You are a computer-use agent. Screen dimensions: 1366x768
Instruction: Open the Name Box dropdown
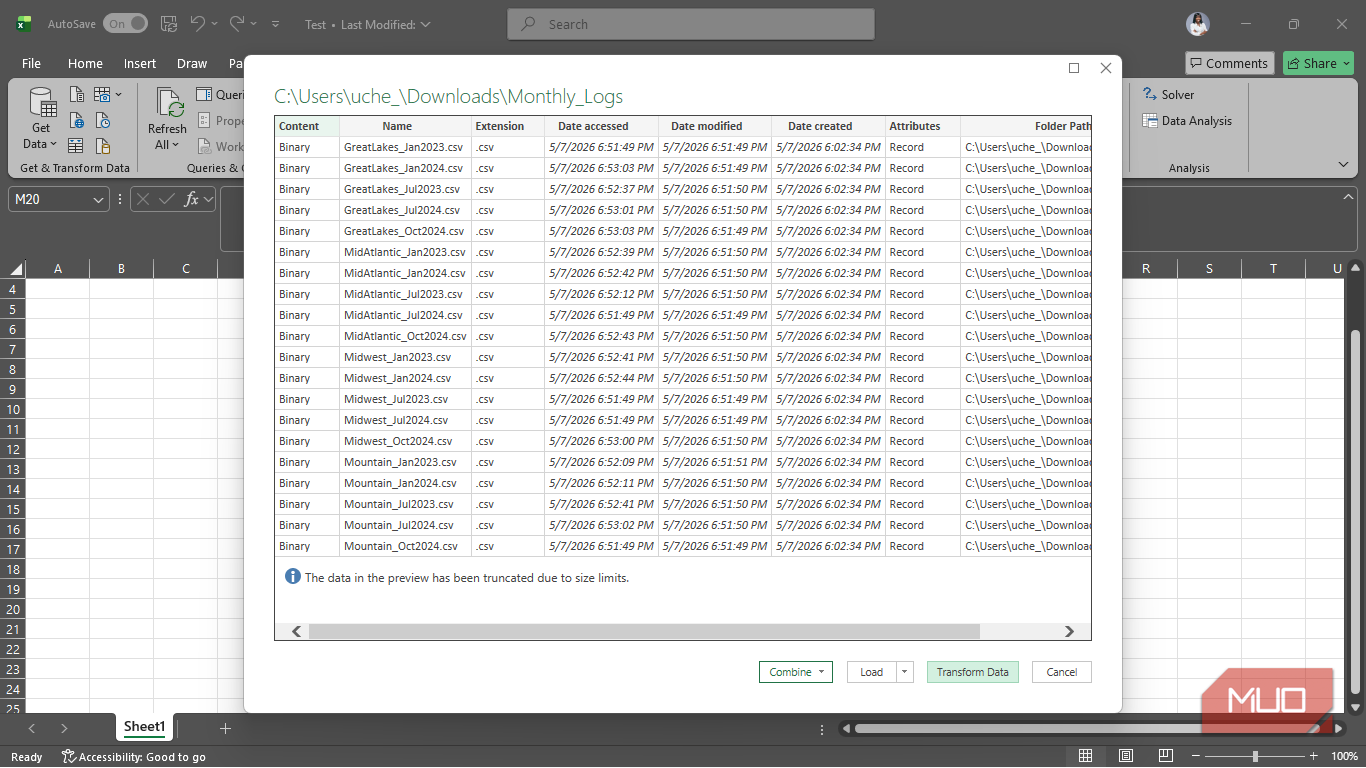(98, 200)
